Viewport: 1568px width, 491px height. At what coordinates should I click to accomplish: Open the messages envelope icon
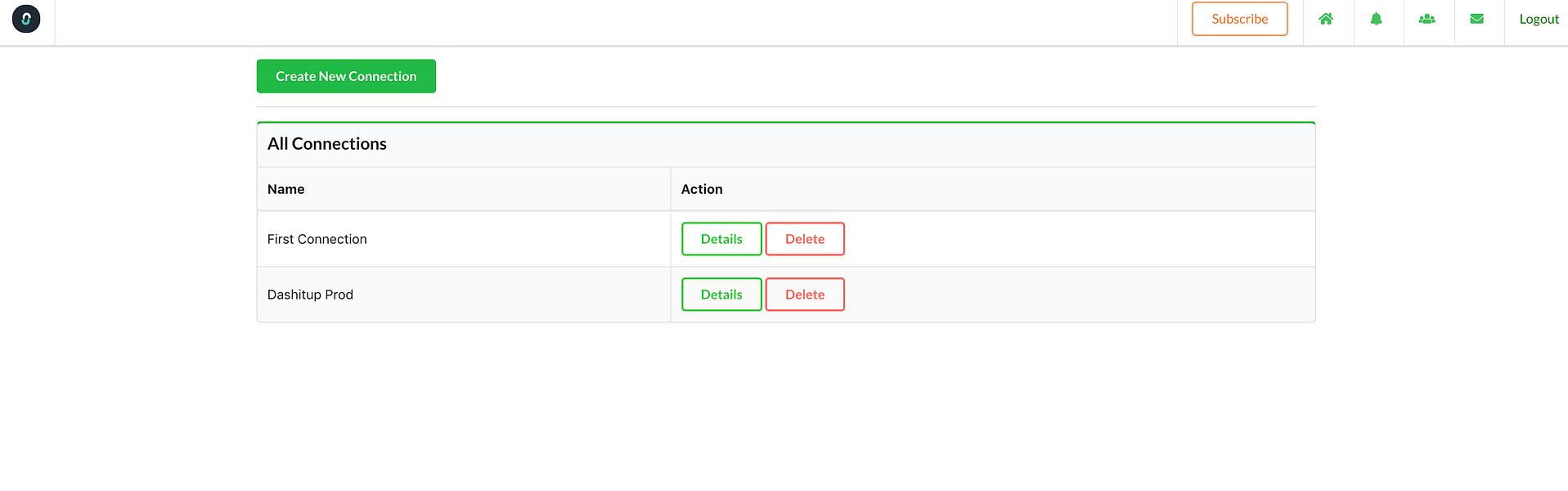[x=1477, y=19]
